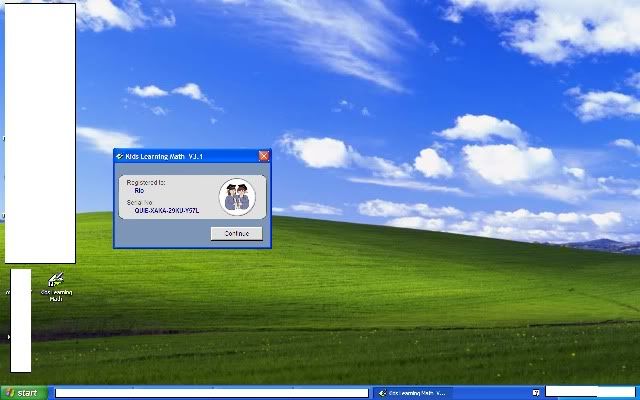Image resolution: width=640 pixels, height=400 pixels.
Task: Close the Kids Learning Math dialog
Action: [x=264, y=156]
